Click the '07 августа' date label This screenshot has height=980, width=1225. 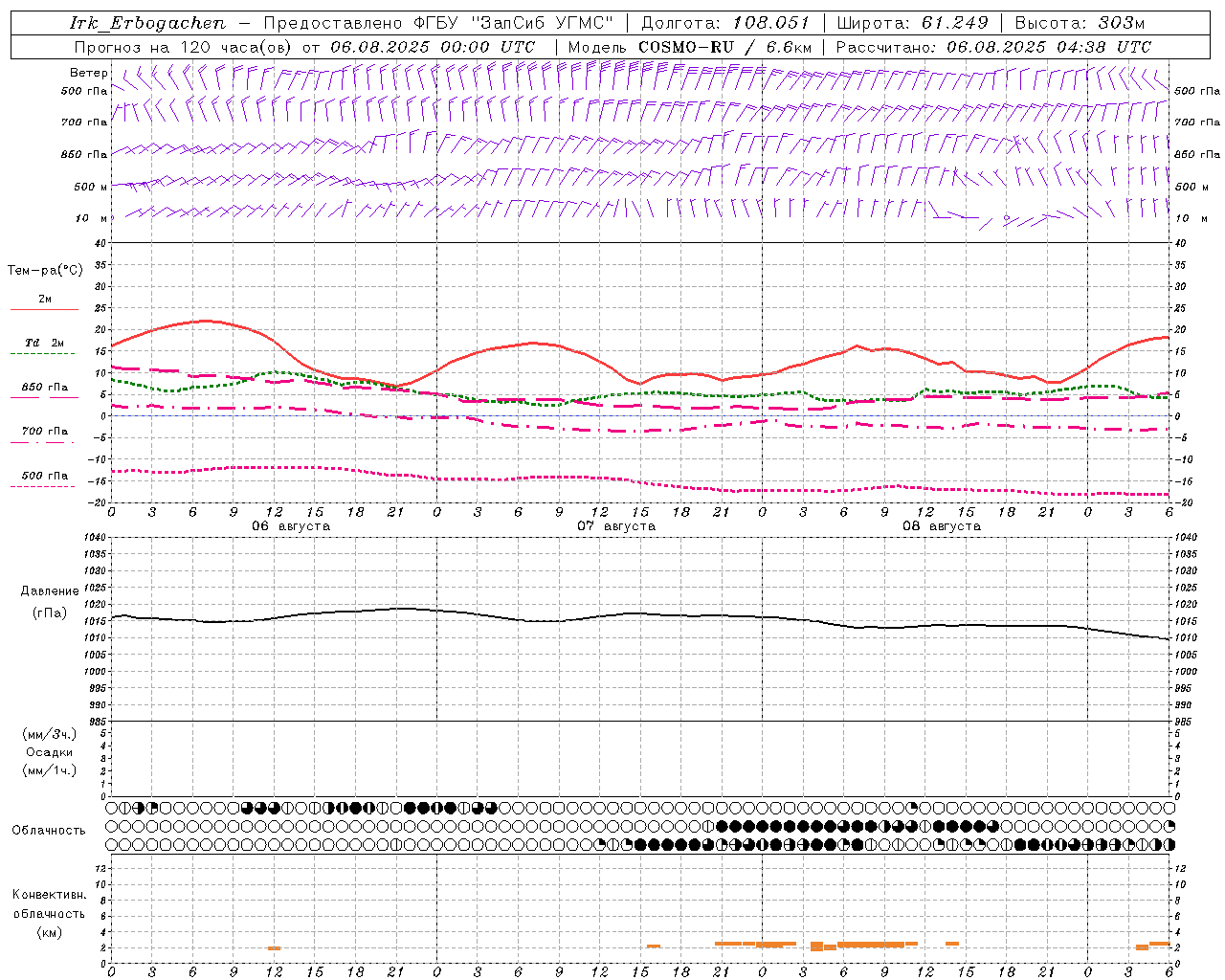pyautogui.click(x=616, y=526)
